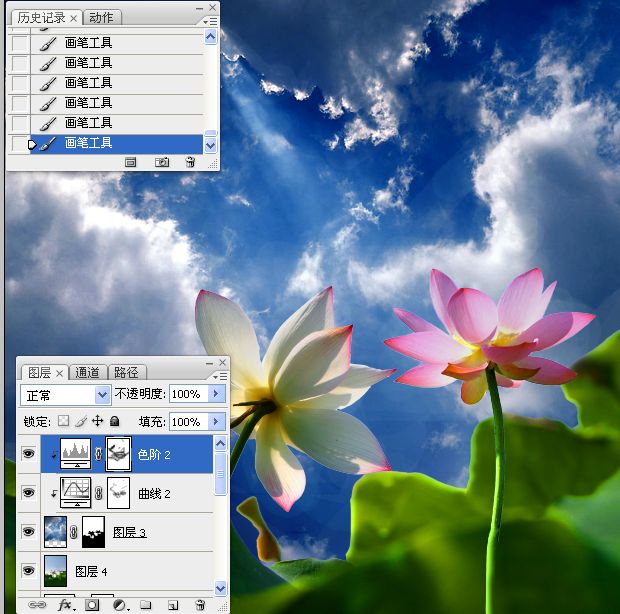This screenshot has height=614, width=620.
Task: Click the 填充 100% value field
Action: [189, 421]
